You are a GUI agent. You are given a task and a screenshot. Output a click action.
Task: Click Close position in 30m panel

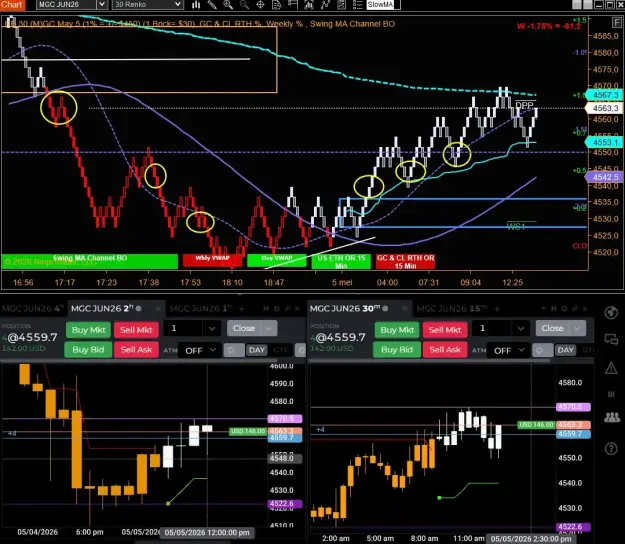[x=553, y=328]
